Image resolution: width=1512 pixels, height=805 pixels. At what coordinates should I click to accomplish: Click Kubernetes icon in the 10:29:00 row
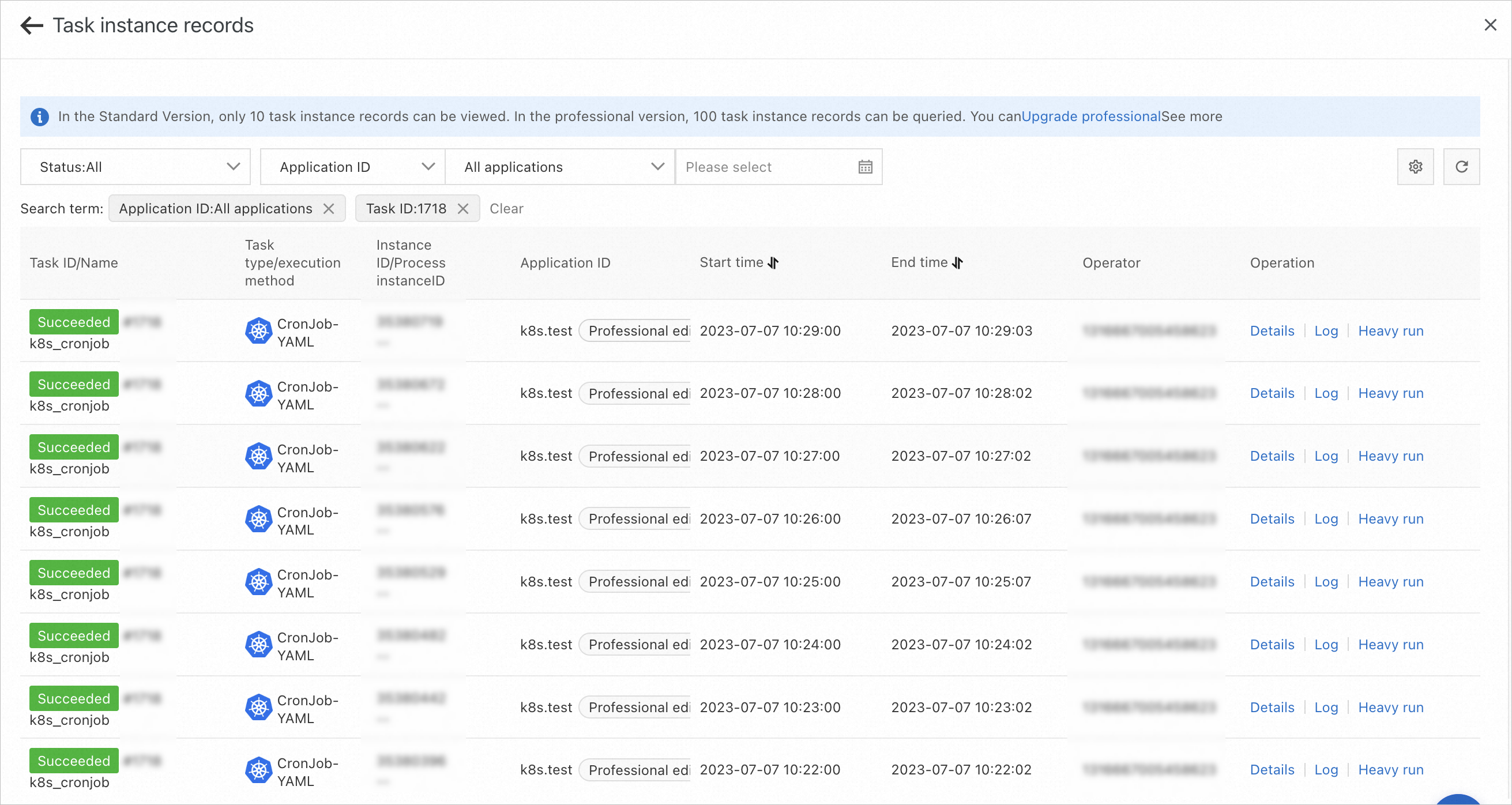pyautogui.click(x=258, y=332)
